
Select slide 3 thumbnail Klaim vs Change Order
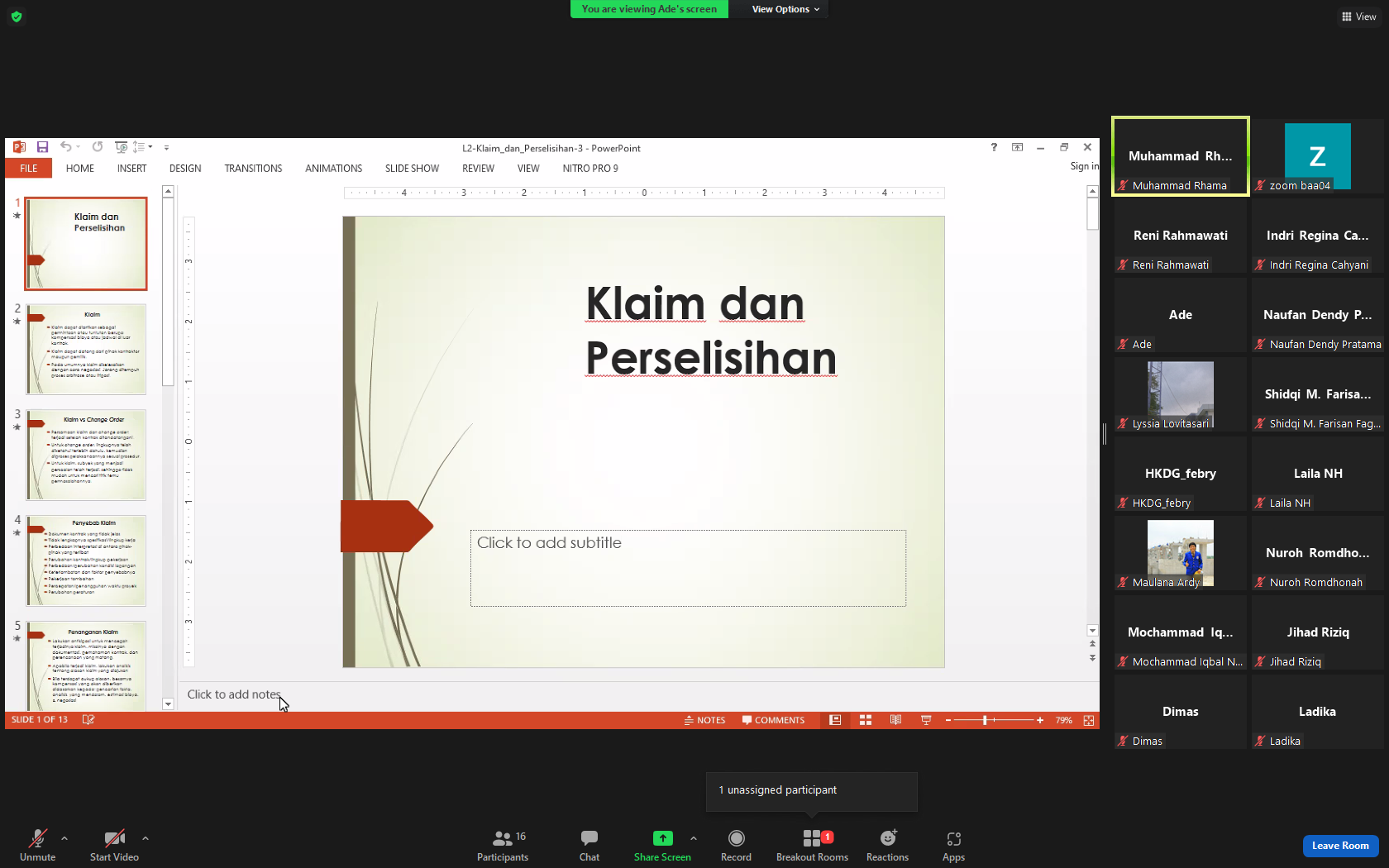(86, 455)
